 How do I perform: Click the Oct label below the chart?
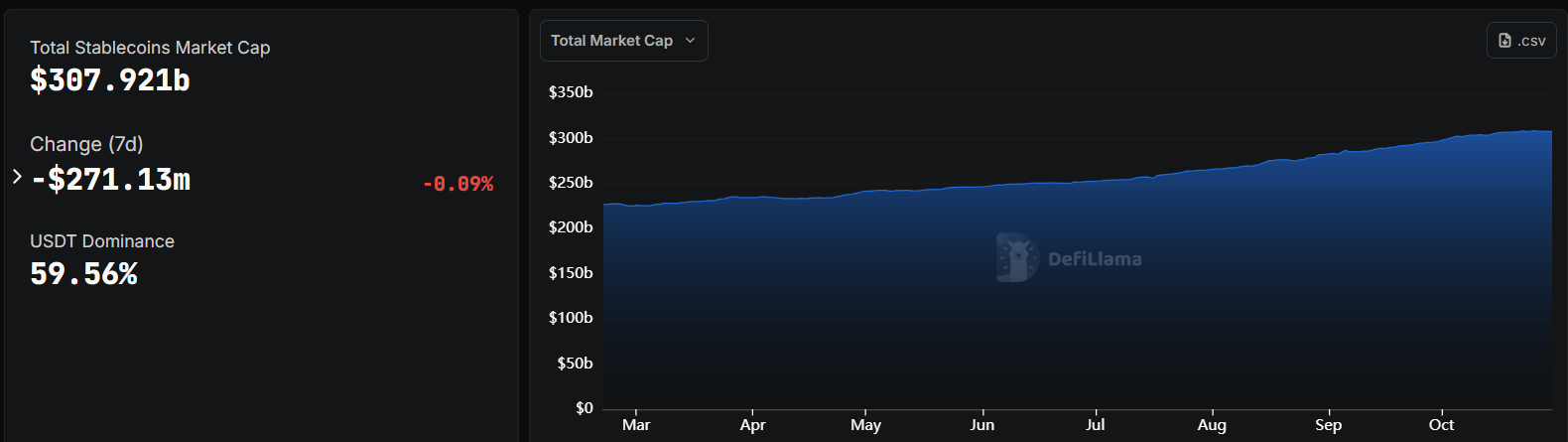point(1441,425)
